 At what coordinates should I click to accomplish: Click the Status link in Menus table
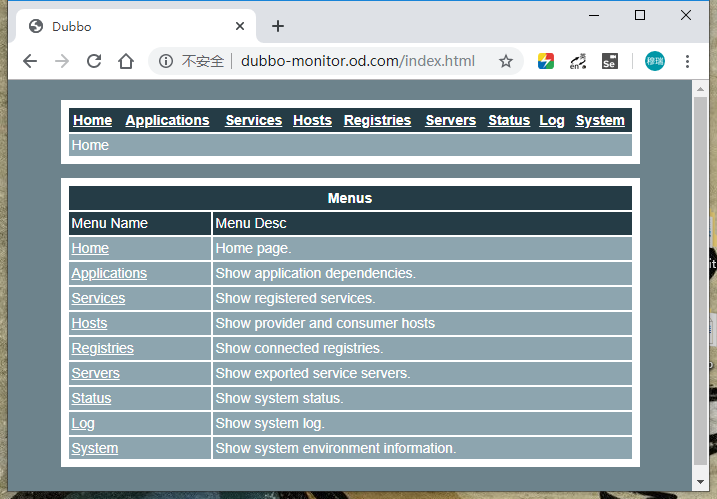click(91, 398)
